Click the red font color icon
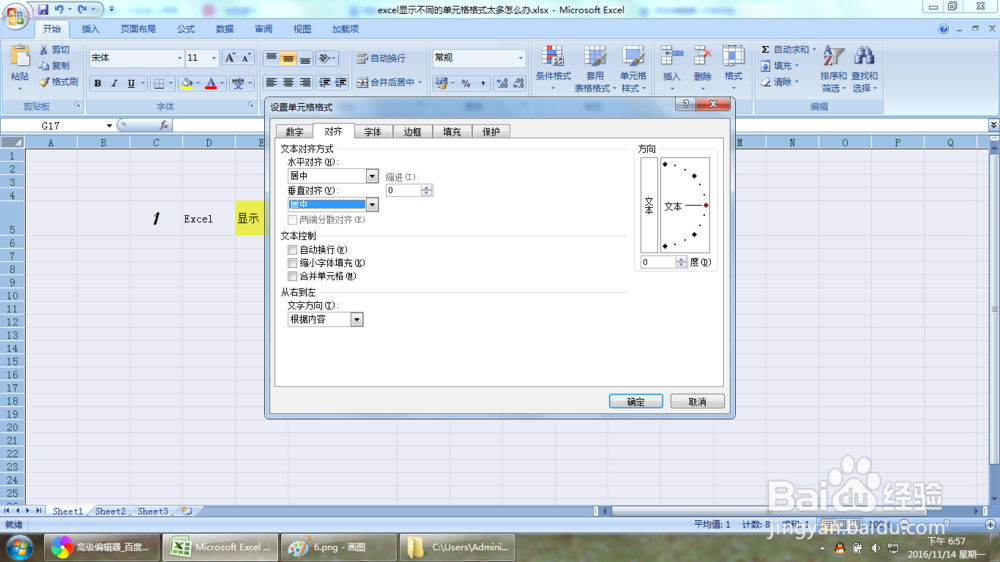The image size is (1000, 562). coord(211,83)
